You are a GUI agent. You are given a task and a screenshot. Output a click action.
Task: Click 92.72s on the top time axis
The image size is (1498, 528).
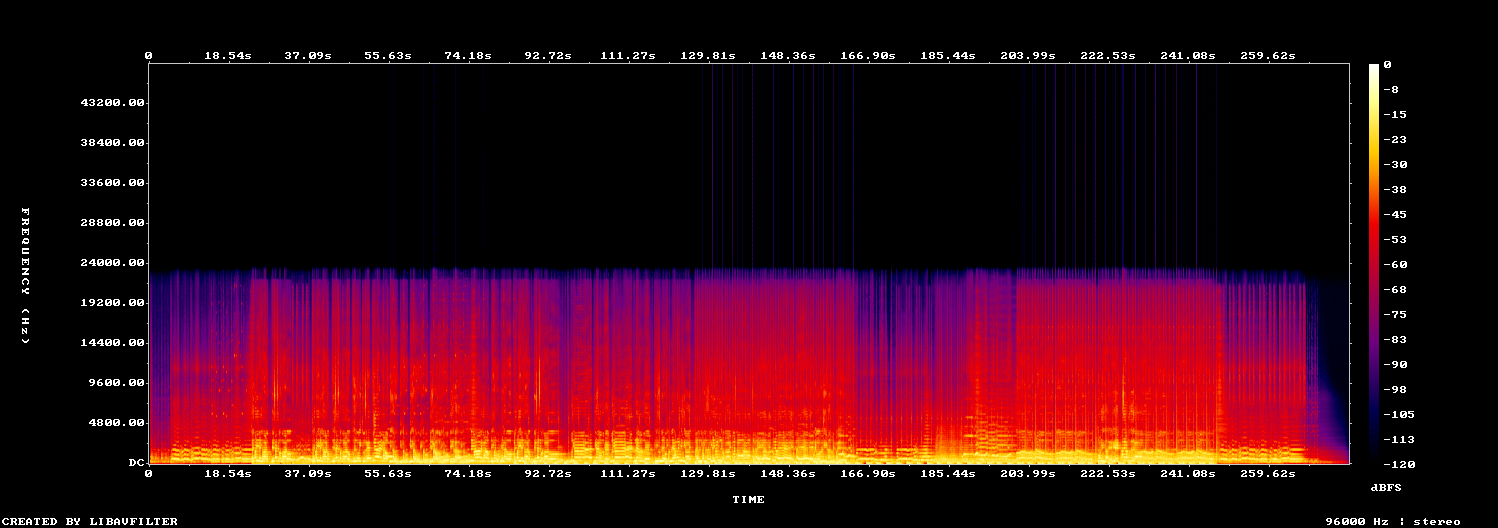pos(548,56)
